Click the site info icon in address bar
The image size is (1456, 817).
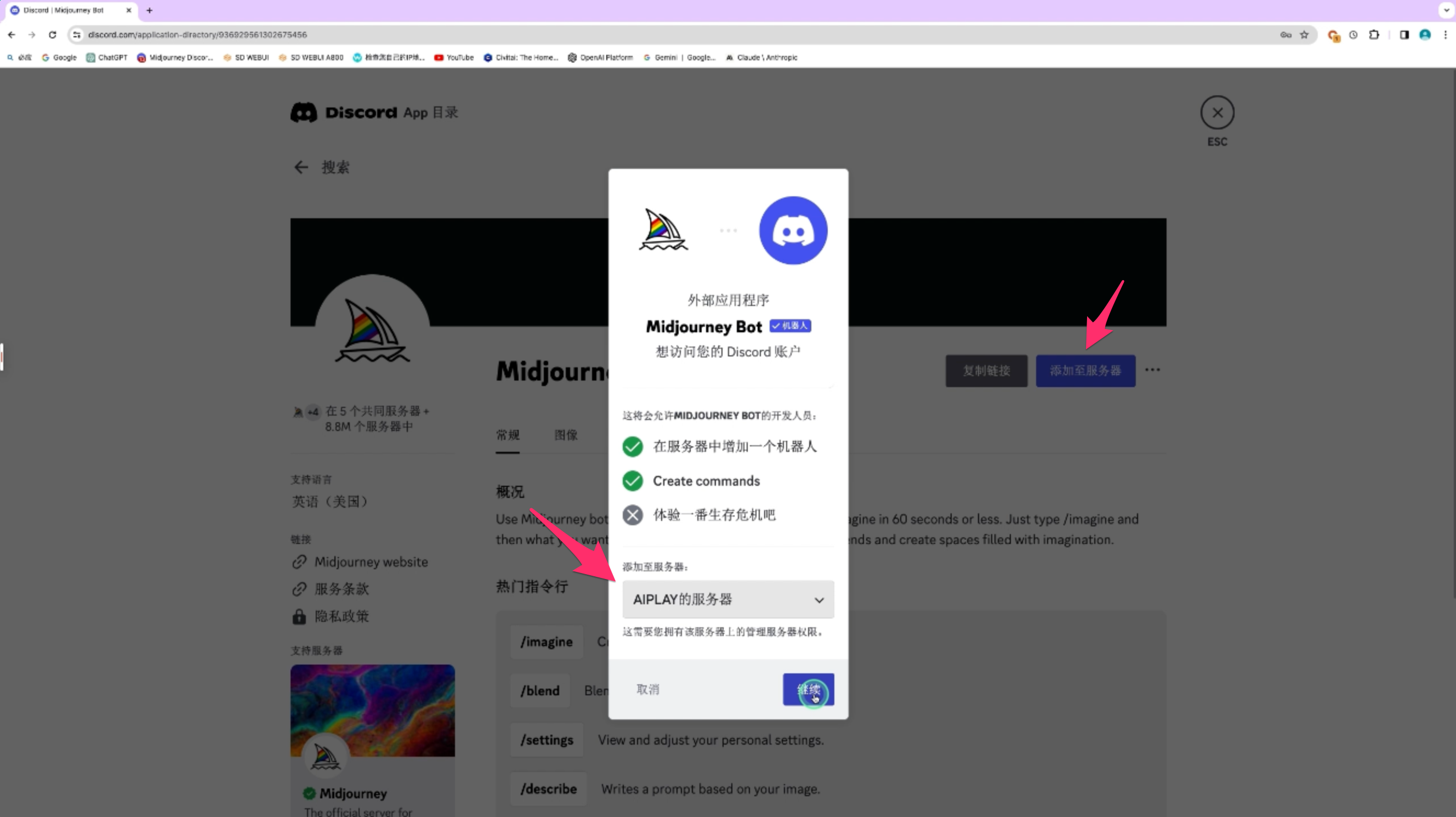[x=77, y=35]
